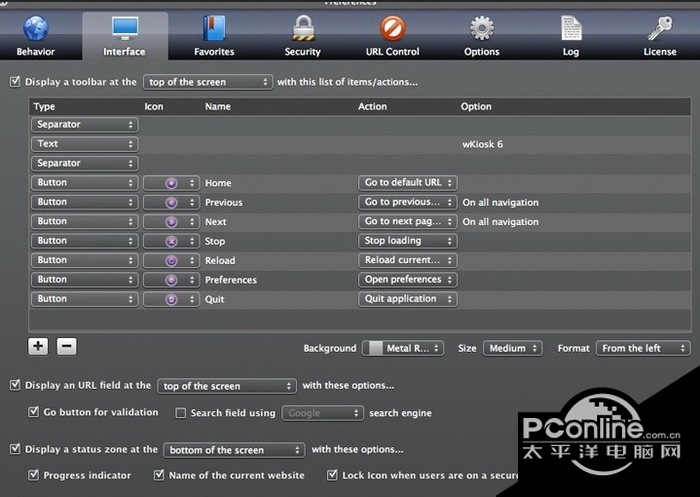The height and width of the screenshot is (497, 700).
Task: Open first Separator type dropdown
Action: point(85,125)
